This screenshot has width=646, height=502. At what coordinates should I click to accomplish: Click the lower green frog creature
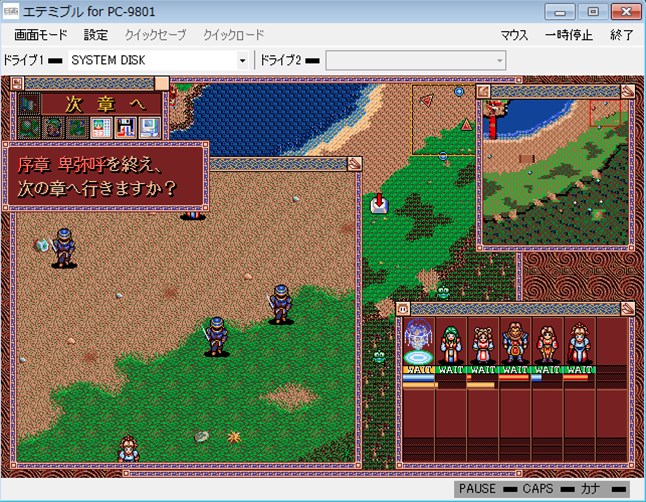point(379,357)
